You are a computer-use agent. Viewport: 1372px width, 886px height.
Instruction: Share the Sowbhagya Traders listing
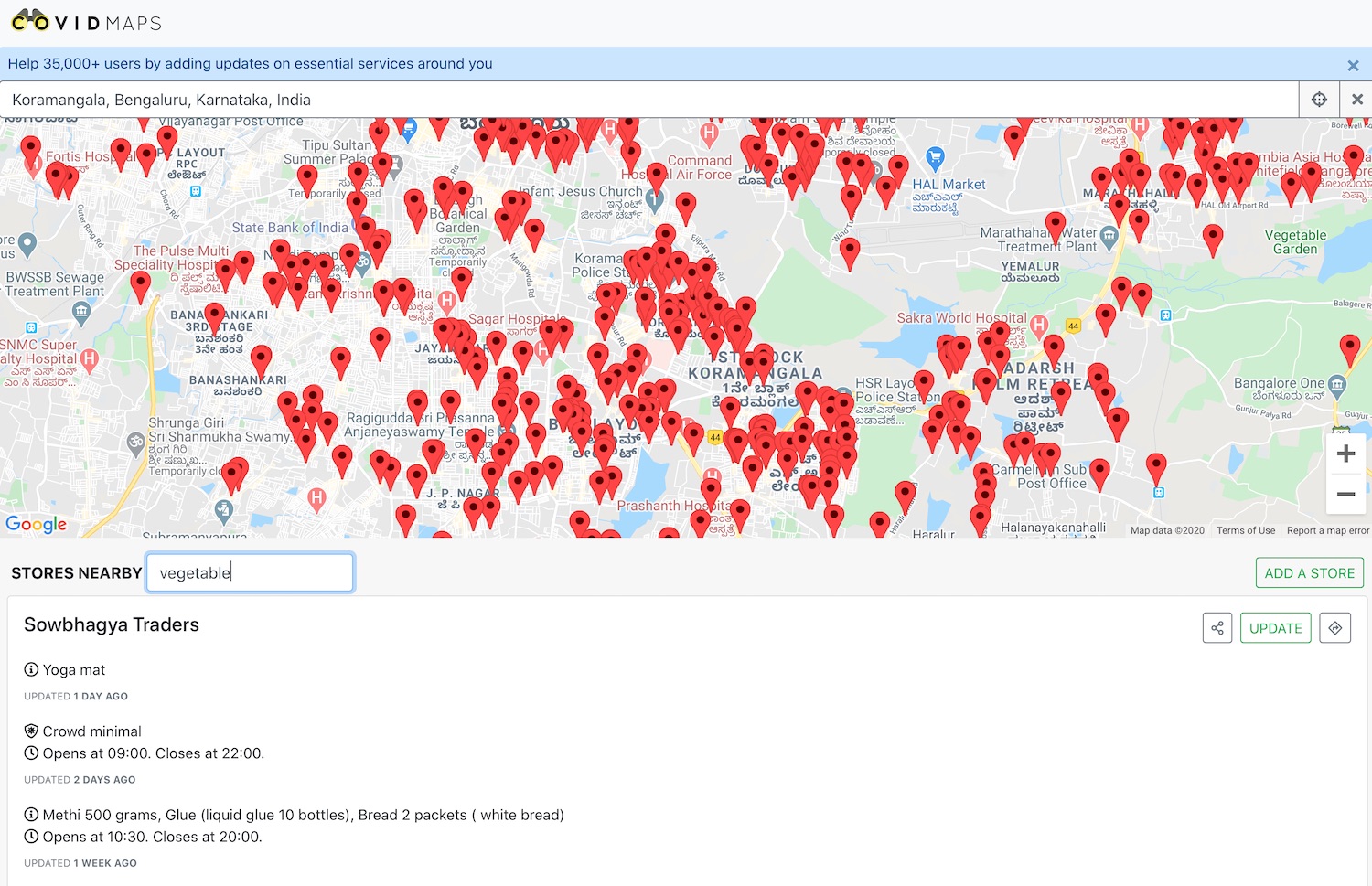[1217, 628]
